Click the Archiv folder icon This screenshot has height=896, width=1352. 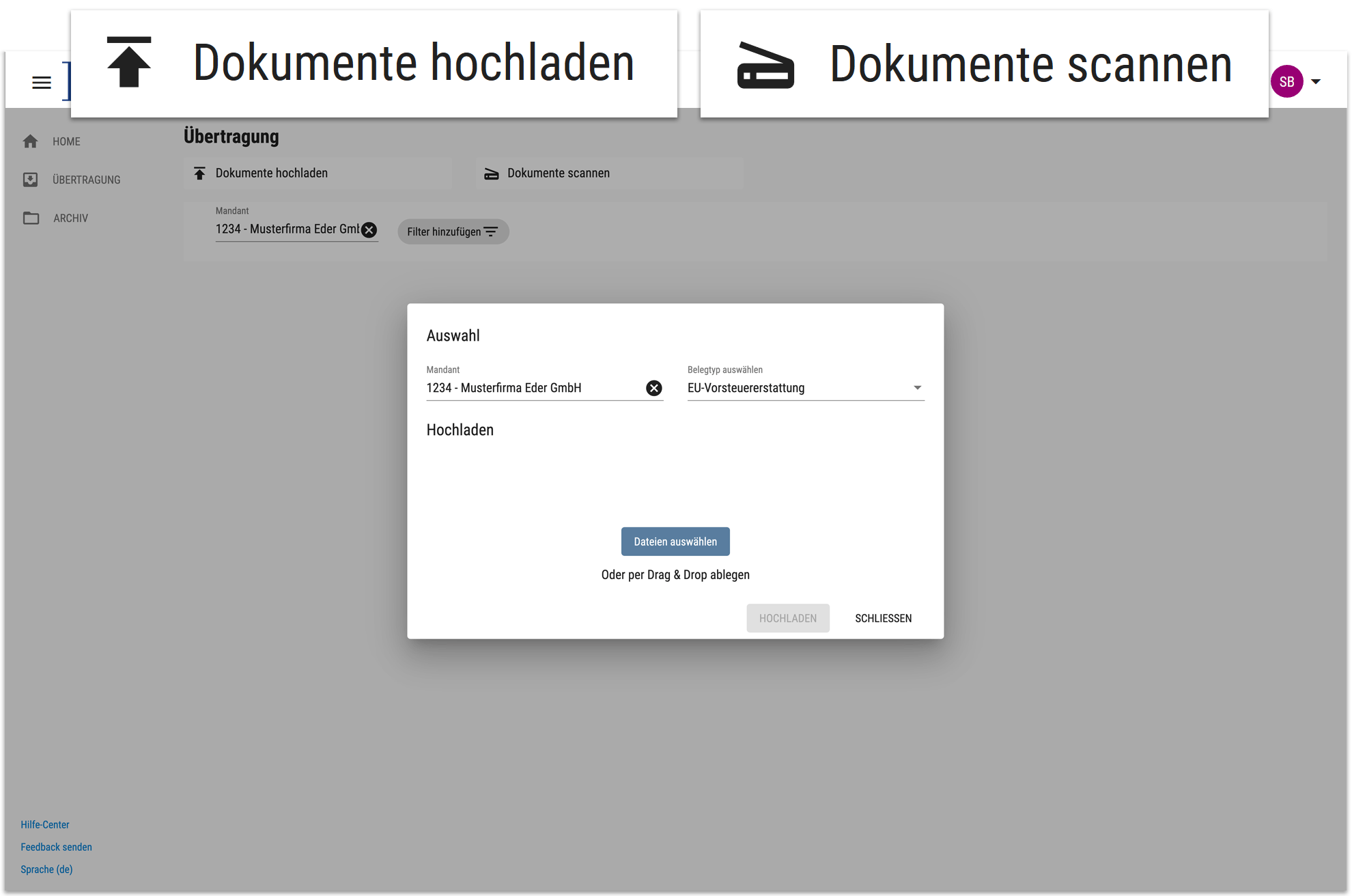(31, 218)
